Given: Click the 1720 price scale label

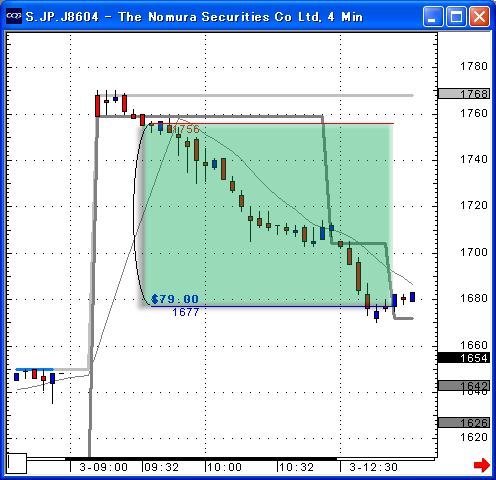Looking at the screenshot, I should click(474, 205).
